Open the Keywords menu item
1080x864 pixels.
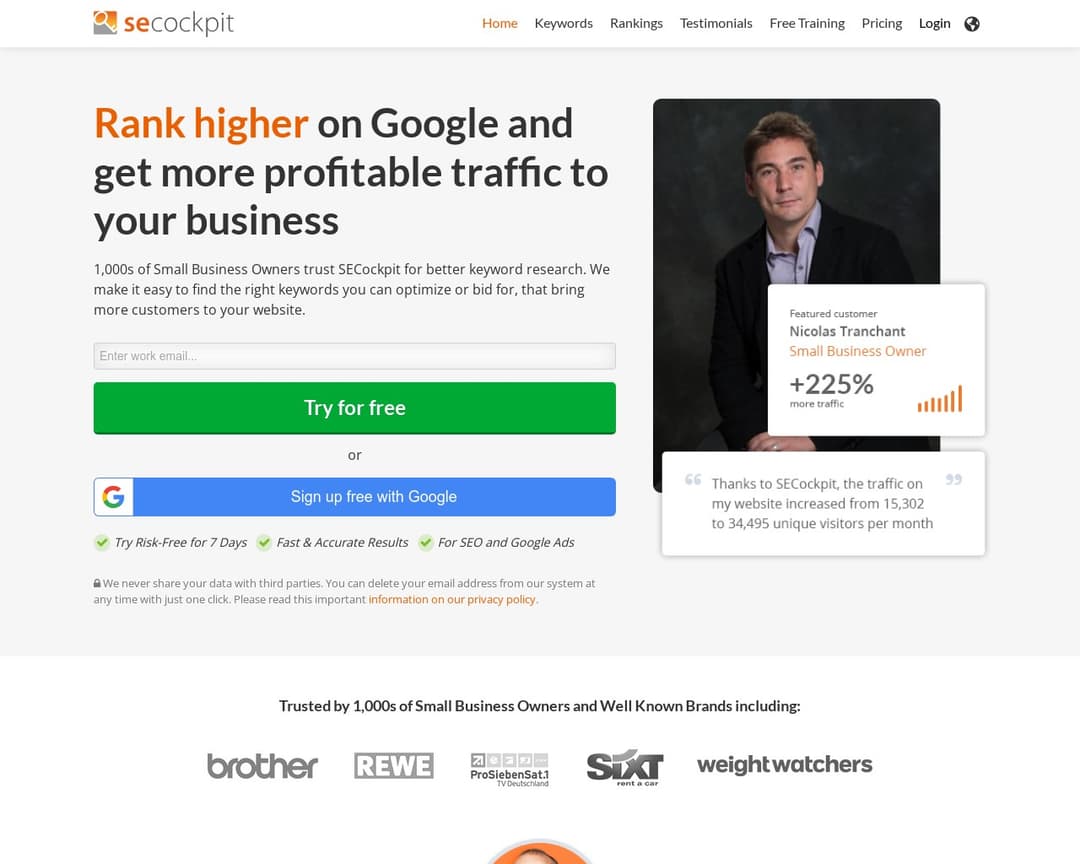click(x=563, y=23)
